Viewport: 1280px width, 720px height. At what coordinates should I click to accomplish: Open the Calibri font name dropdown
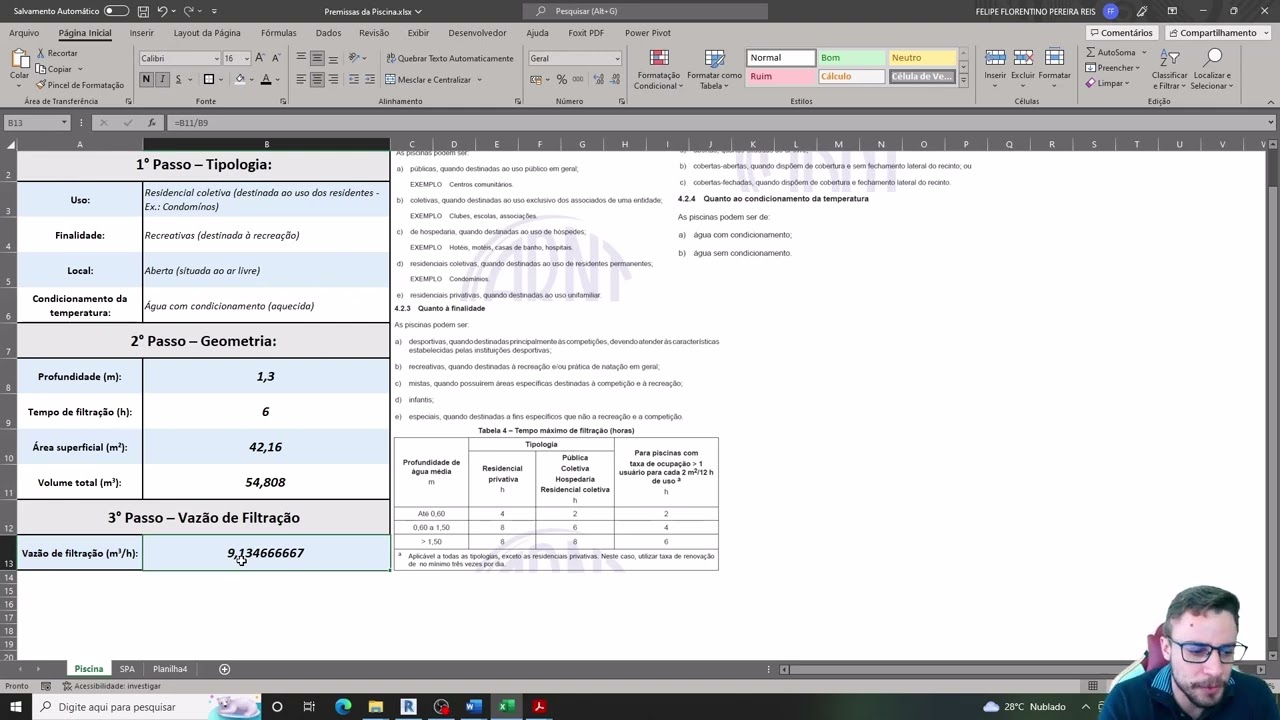click(215, 58)
